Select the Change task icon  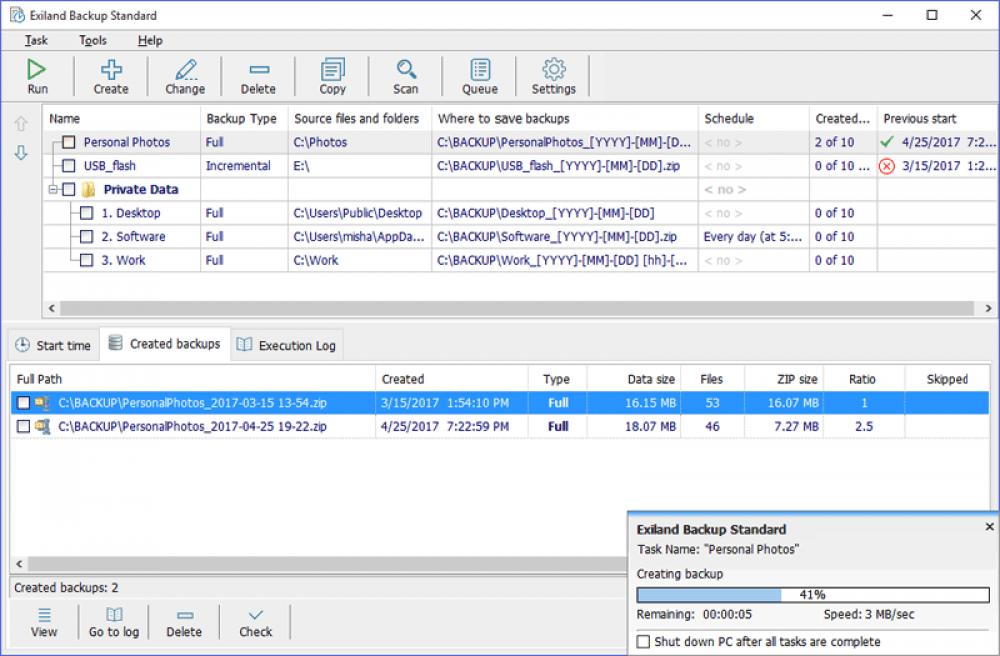(184, 75)
